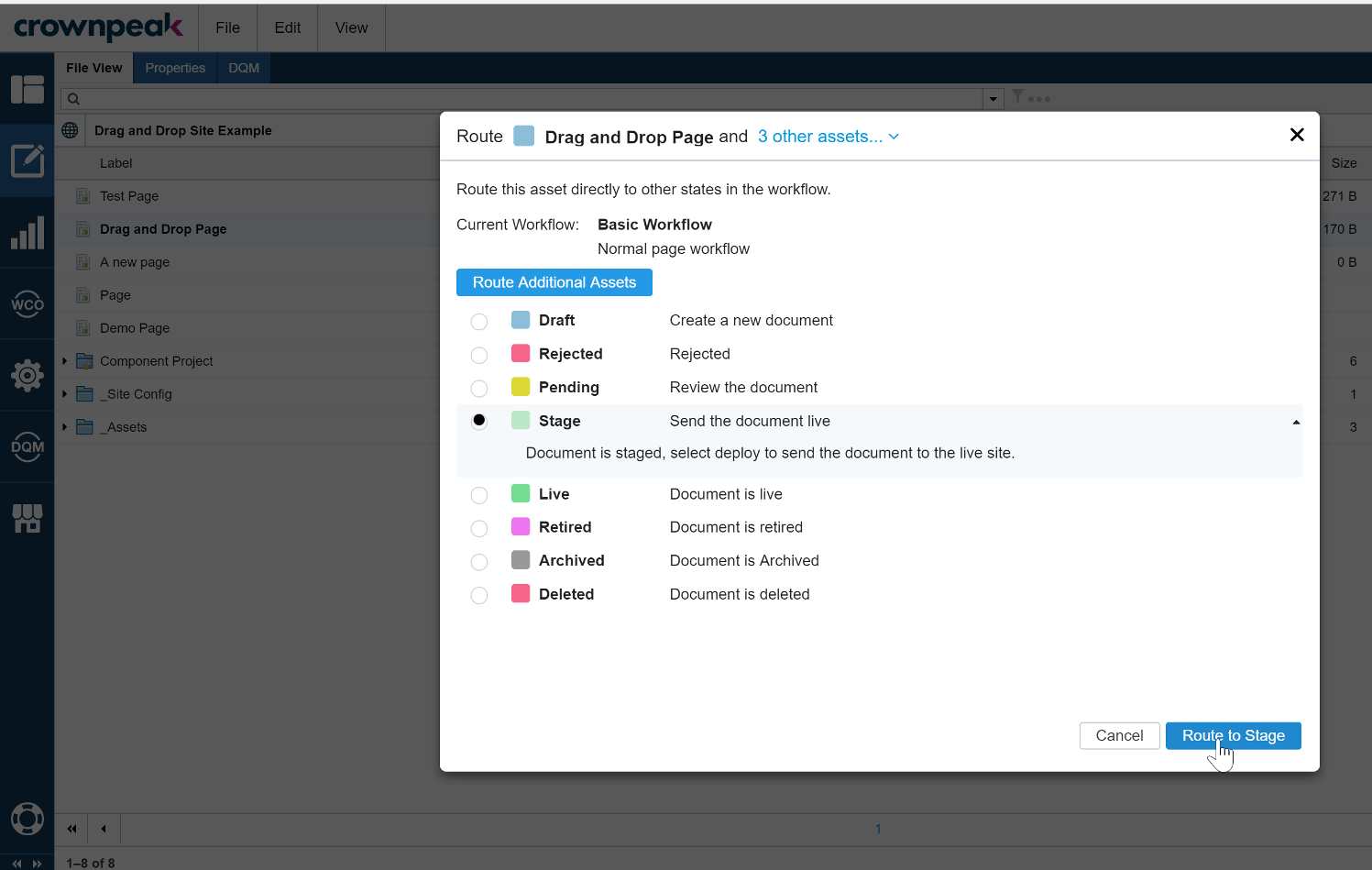This screenshot has width=1372, height=870.
Task: Go to previous page arrow in pager
Action: [x=104, y=829]
